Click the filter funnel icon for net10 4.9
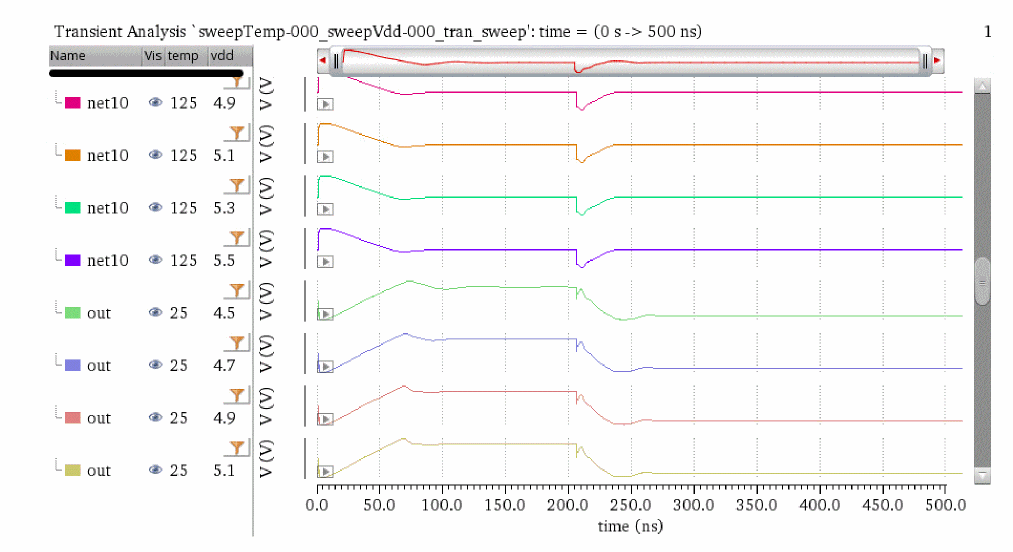The image size is (1013, 552). pyautogui.click(x=237, y=81)
